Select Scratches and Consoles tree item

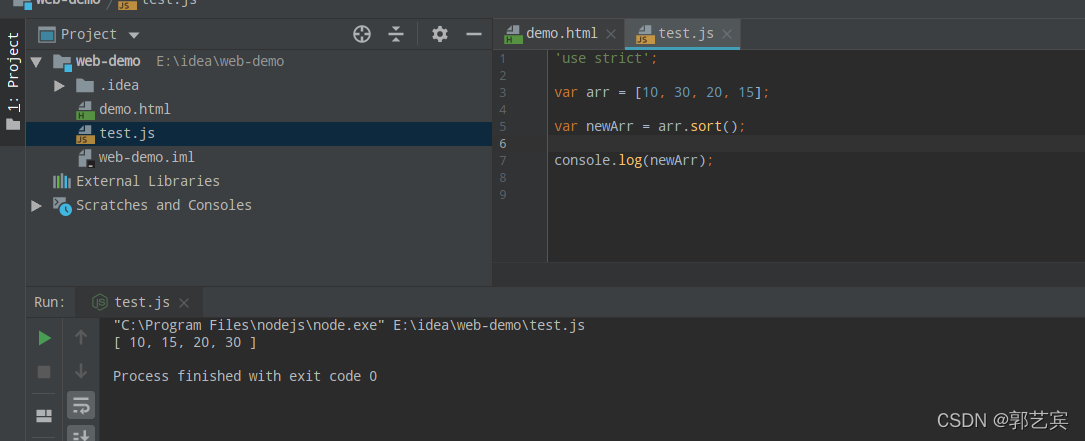[x=163, y=205]
